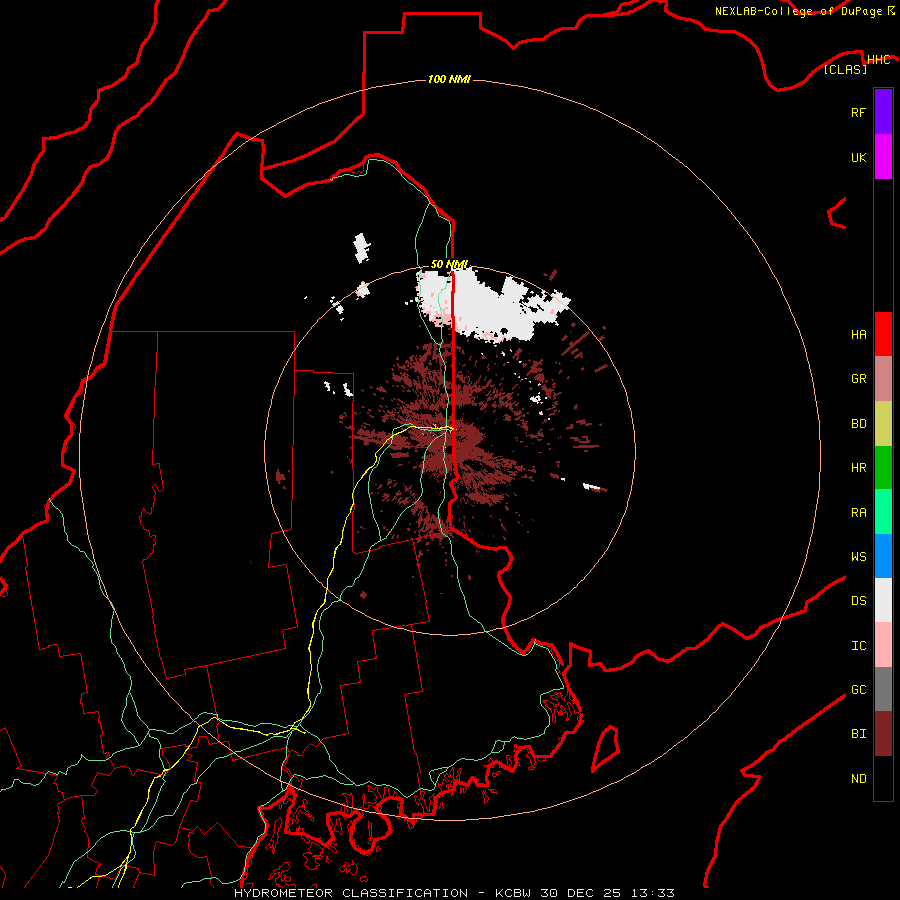The image size is (900, 900).
Task: Click the GC legend label
Action: 858,690
